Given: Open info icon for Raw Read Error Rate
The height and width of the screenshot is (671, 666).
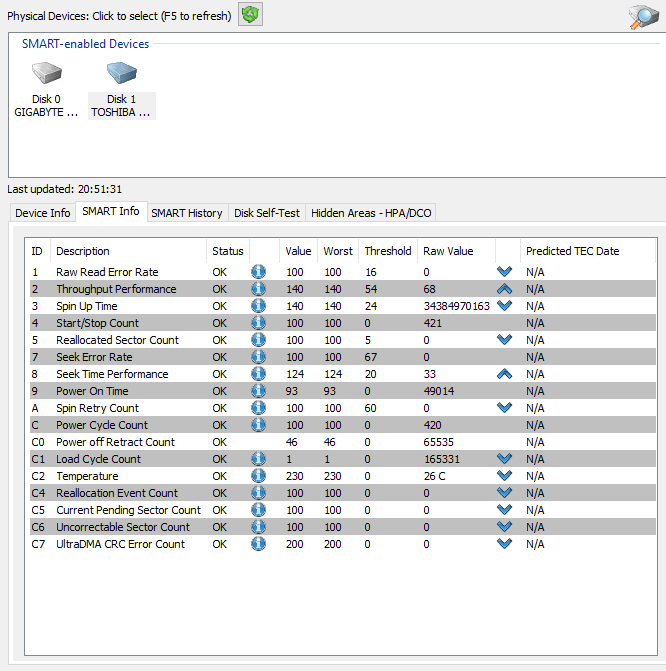Looking at the screenshot, I should coord(258,272).
